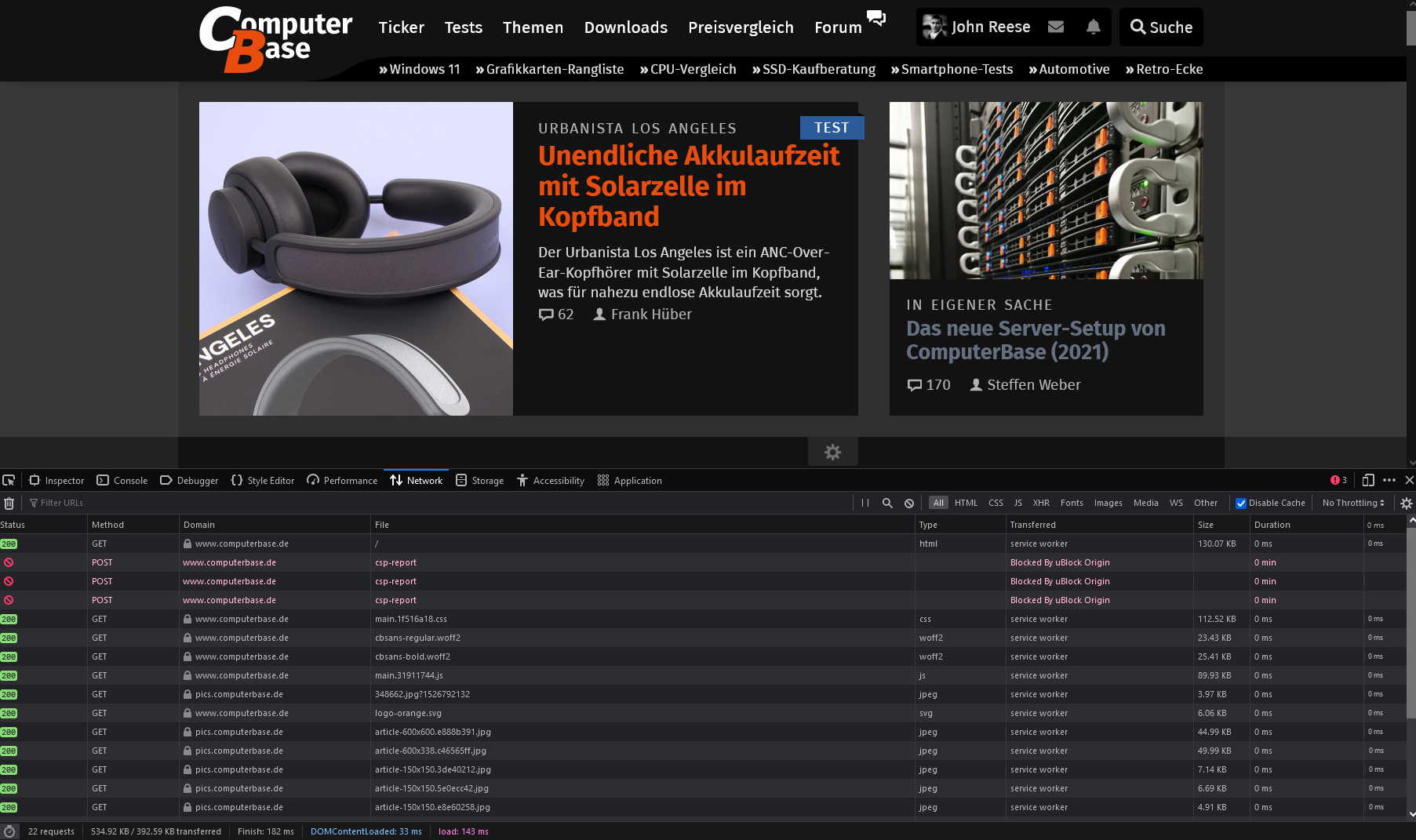Switch to the Console tab
The height and width of the screenshot is (840, 1416).
pos(122,480)
